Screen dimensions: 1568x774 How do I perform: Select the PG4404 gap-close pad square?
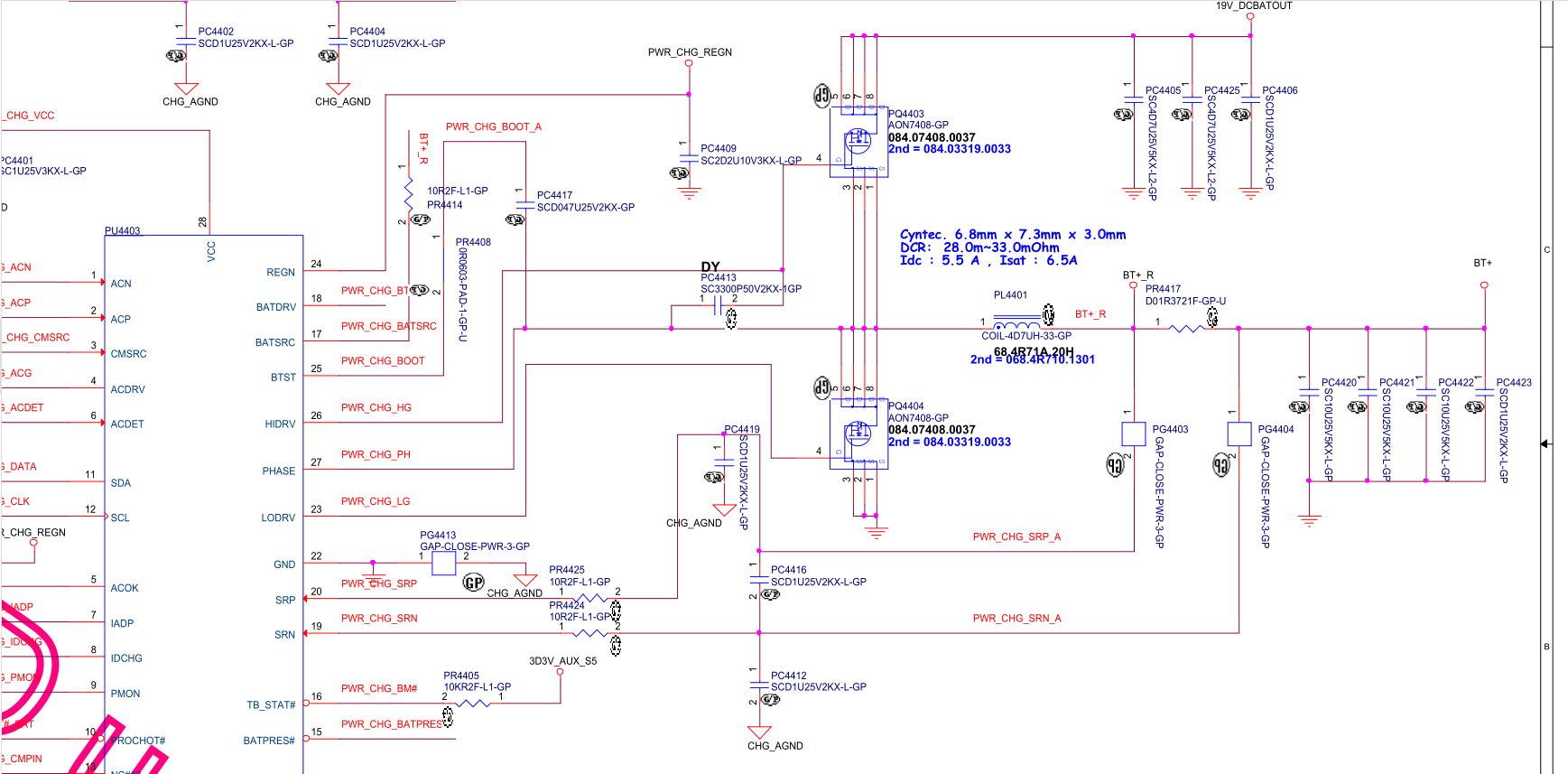click(x=1239, y=434)
